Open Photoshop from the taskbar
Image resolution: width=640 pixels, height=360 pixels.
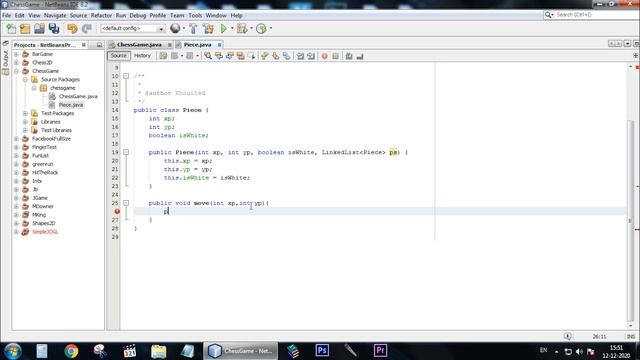[x=322, y=350]
